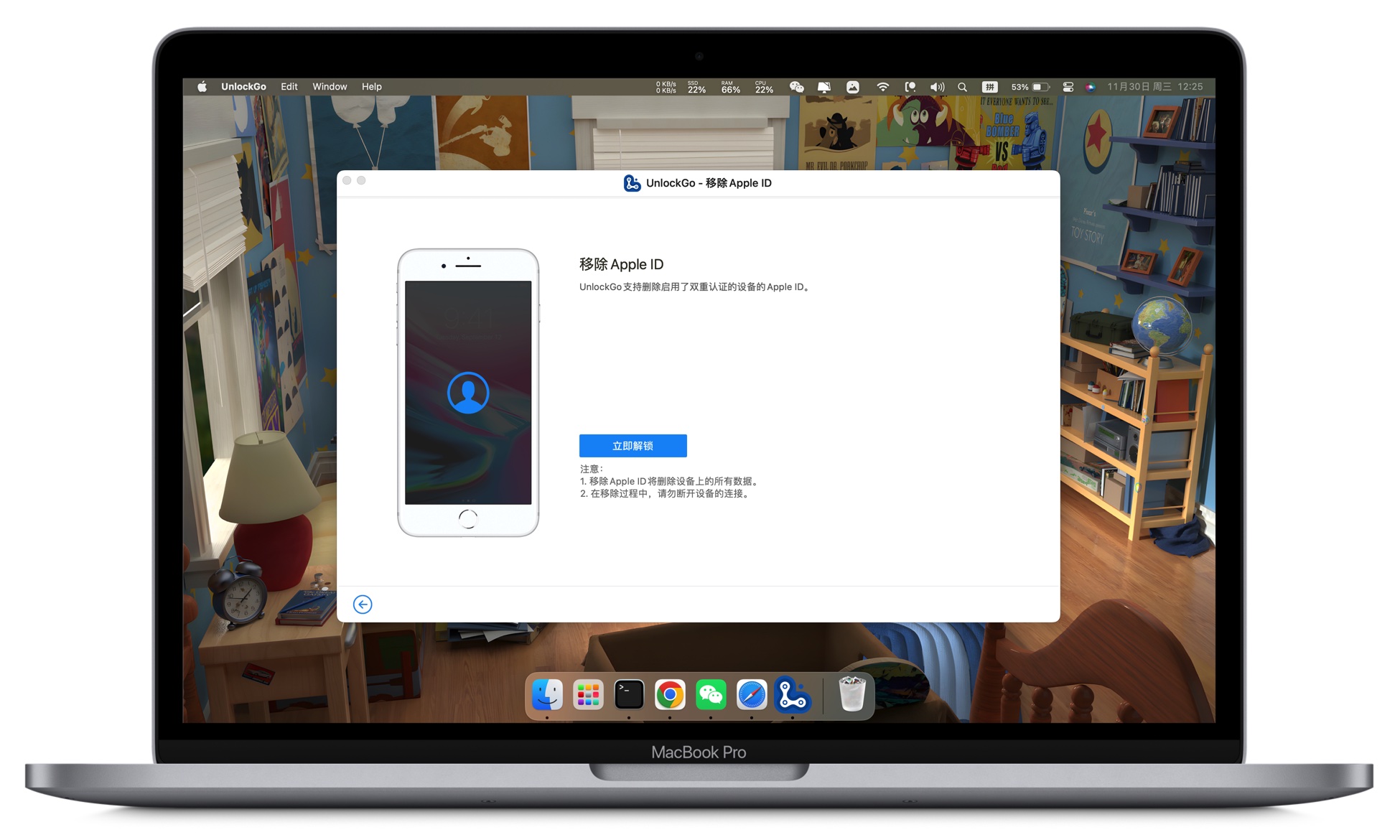
Task: Click the CPU 22% usage indicator
Action: (764, 87)
